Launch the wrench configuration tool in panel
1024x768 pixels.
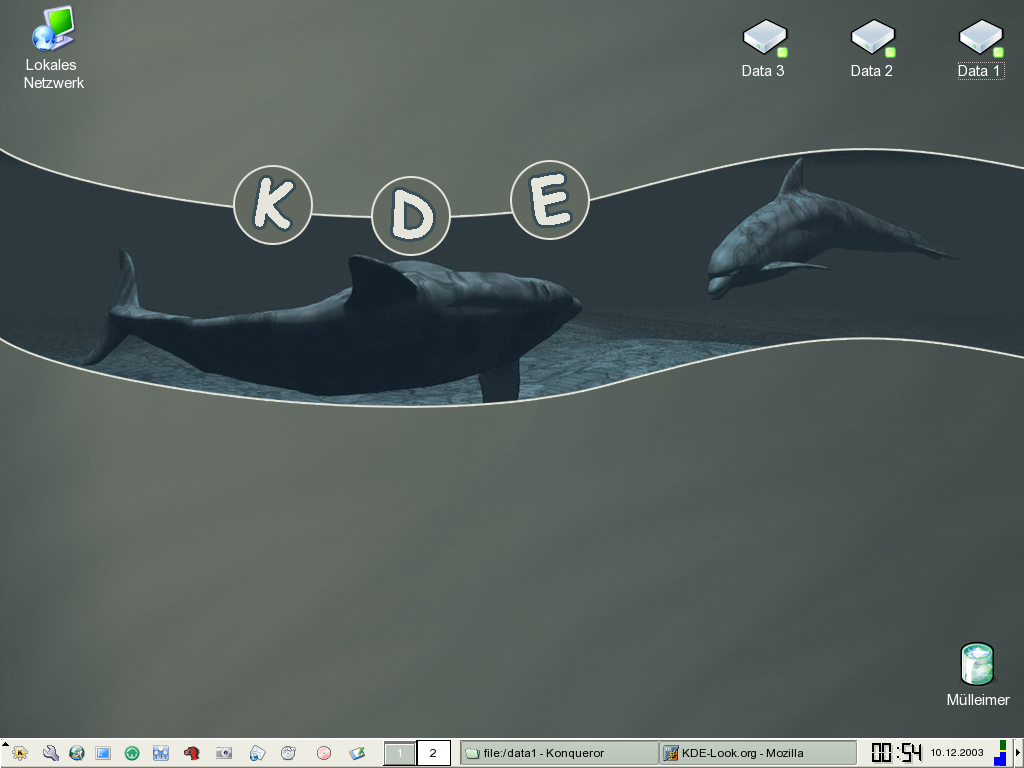point(50,753)
